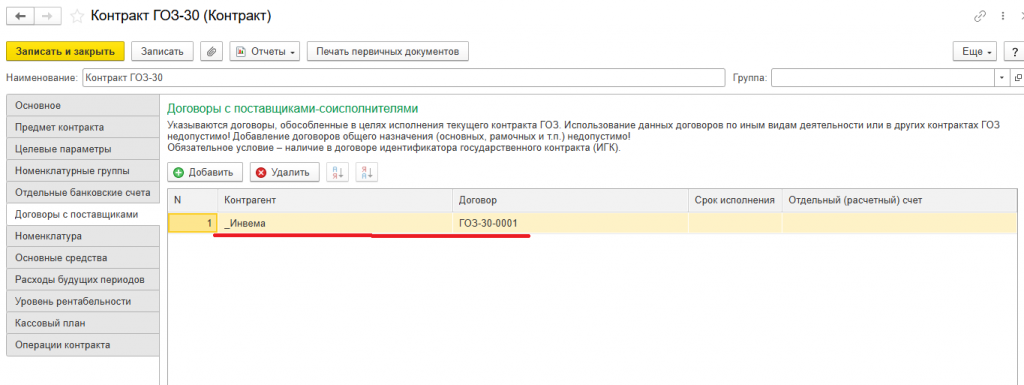Expand the Группа field dropdown arrow
The width and height of the screenshot is (1024, 385).
pyautogui.click(x=1002, y=78)
